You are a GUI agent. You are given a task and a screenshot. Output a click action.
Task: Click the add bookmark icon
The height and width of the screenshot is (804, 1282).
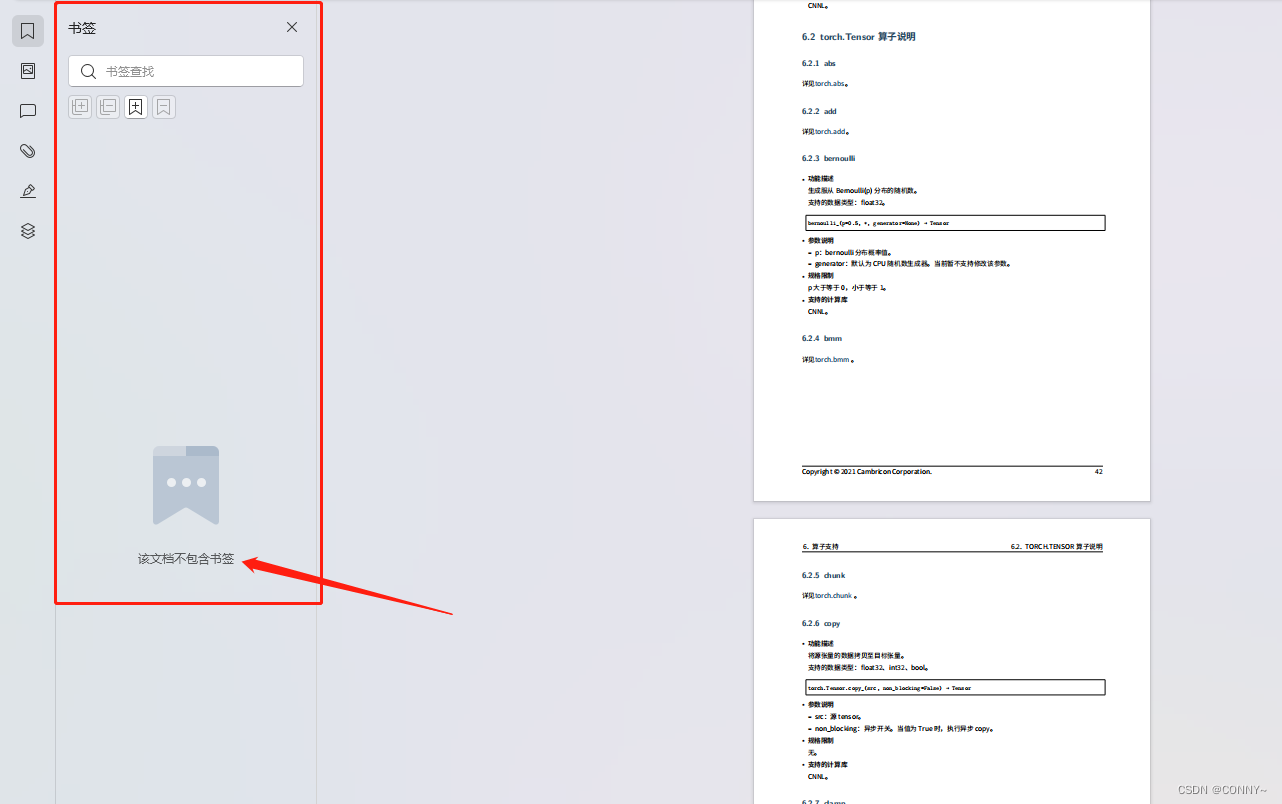click(136, 107)
